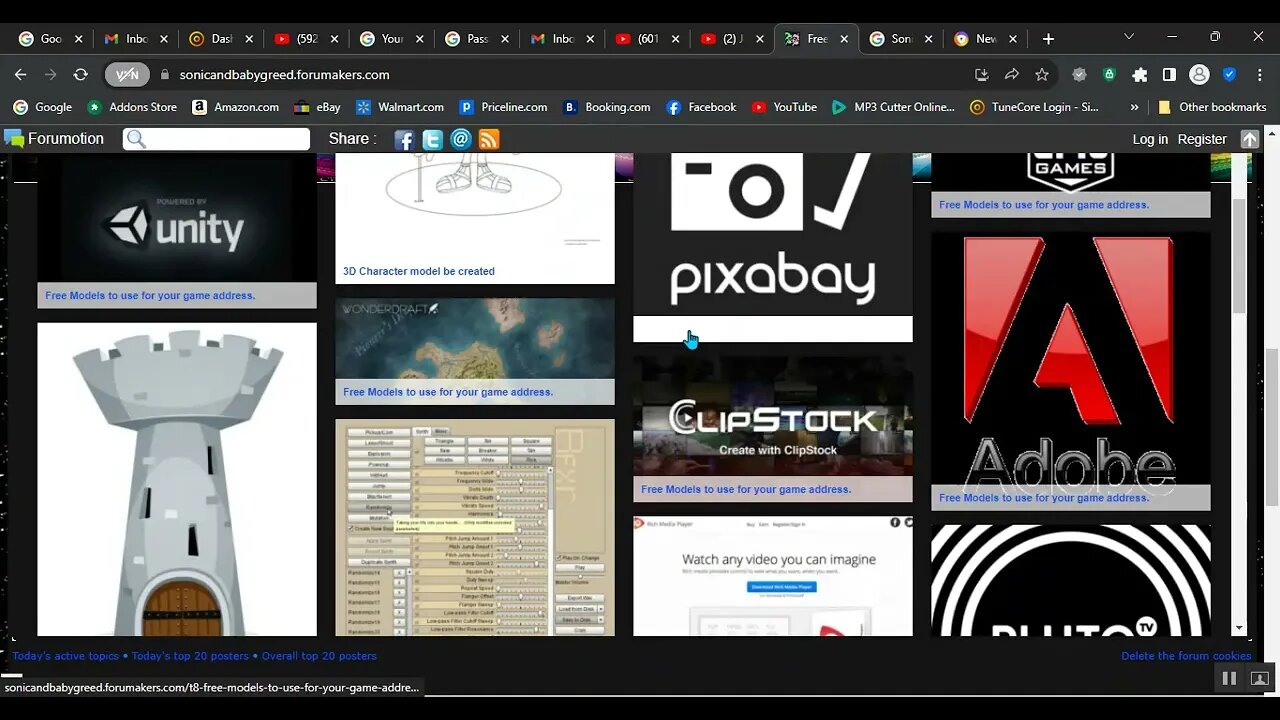The height and width of the screenshot is (720, 1280).
Task: Click the scroll-to-top arrow beside Register
Action: click(1249, 139)
